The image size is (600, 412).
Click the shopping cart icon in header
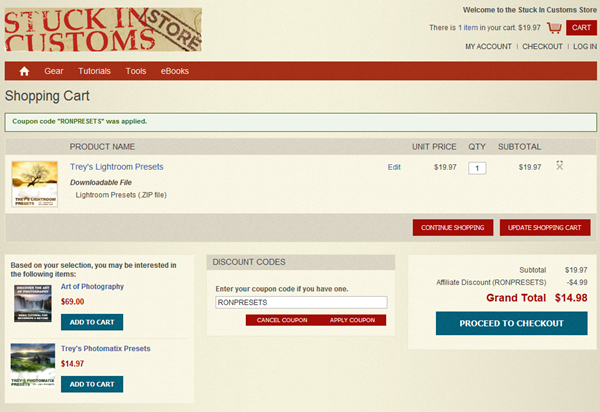tap(554, 28)
